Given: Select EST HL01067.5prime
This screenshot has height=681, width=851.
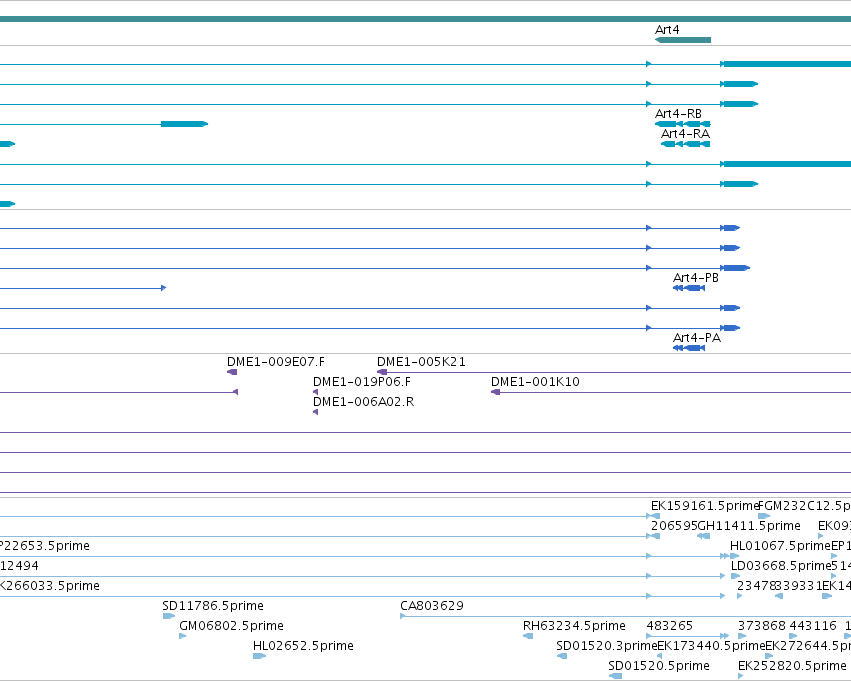Looking at the screenshot, I should [734, 556].
